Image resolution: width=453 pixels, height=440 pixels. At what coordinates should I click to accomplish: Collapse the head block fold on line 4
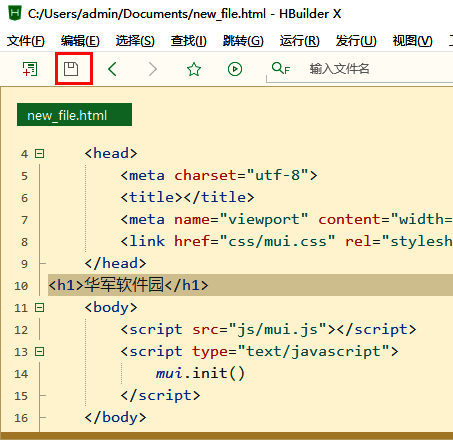click(40, 154)
